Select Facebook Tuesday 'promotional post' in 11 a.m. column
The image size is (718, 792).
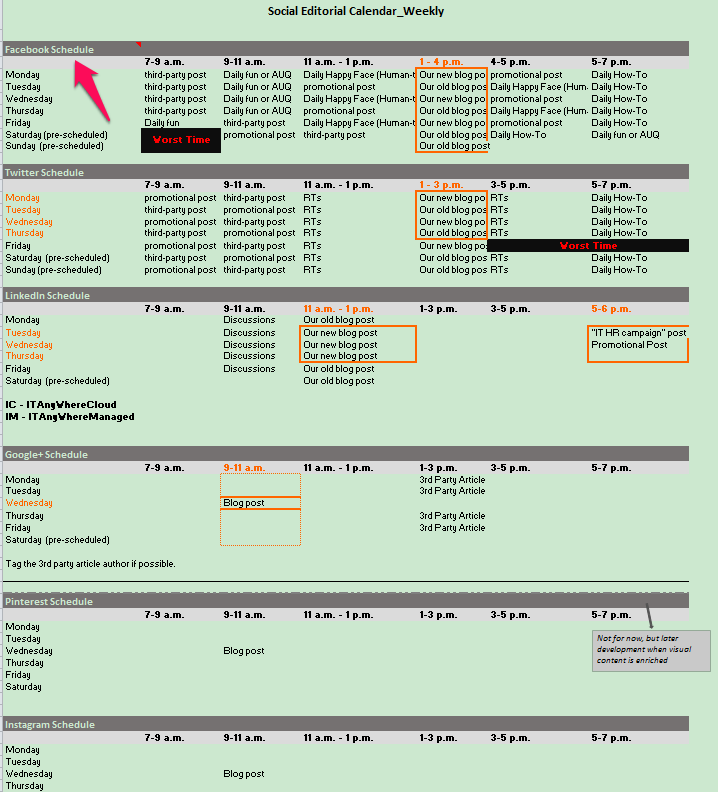pos(339,87)
